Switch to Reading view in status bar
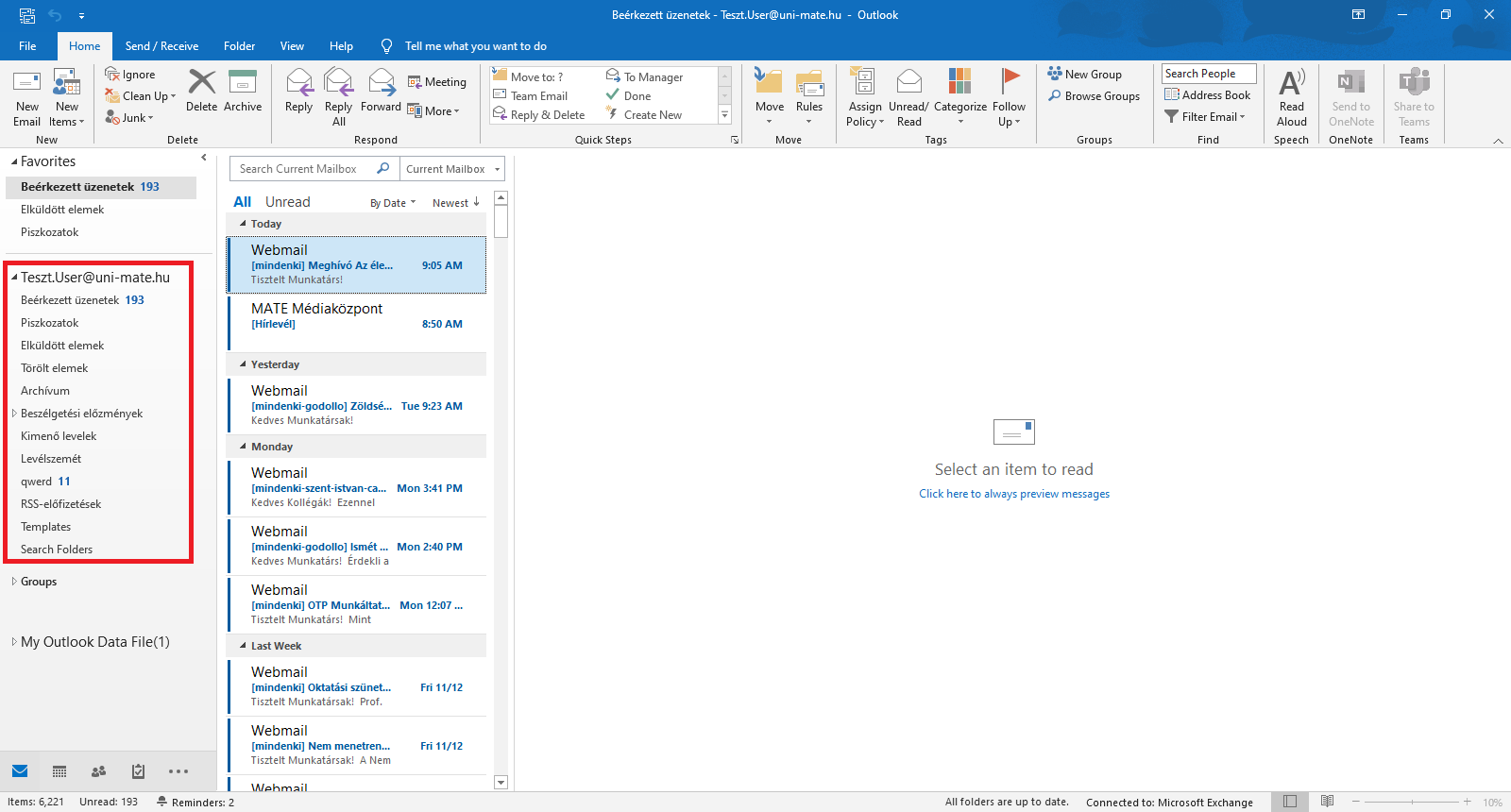 [x=1327, y=802]
